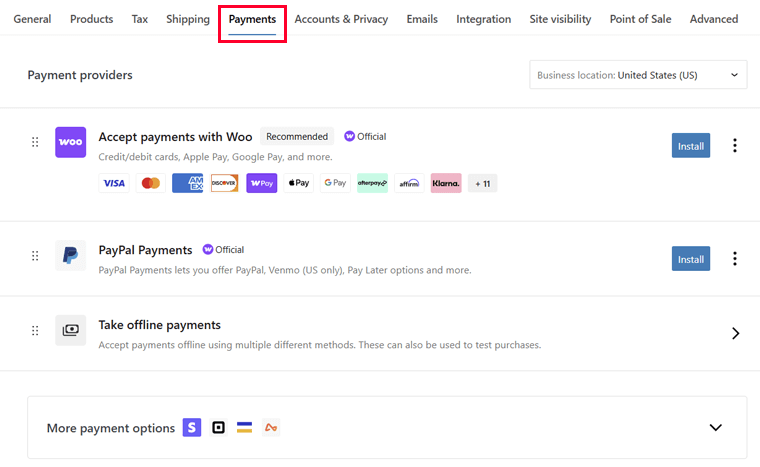Click the WooPay icon

pyautogui.click(x=262, y=183)
